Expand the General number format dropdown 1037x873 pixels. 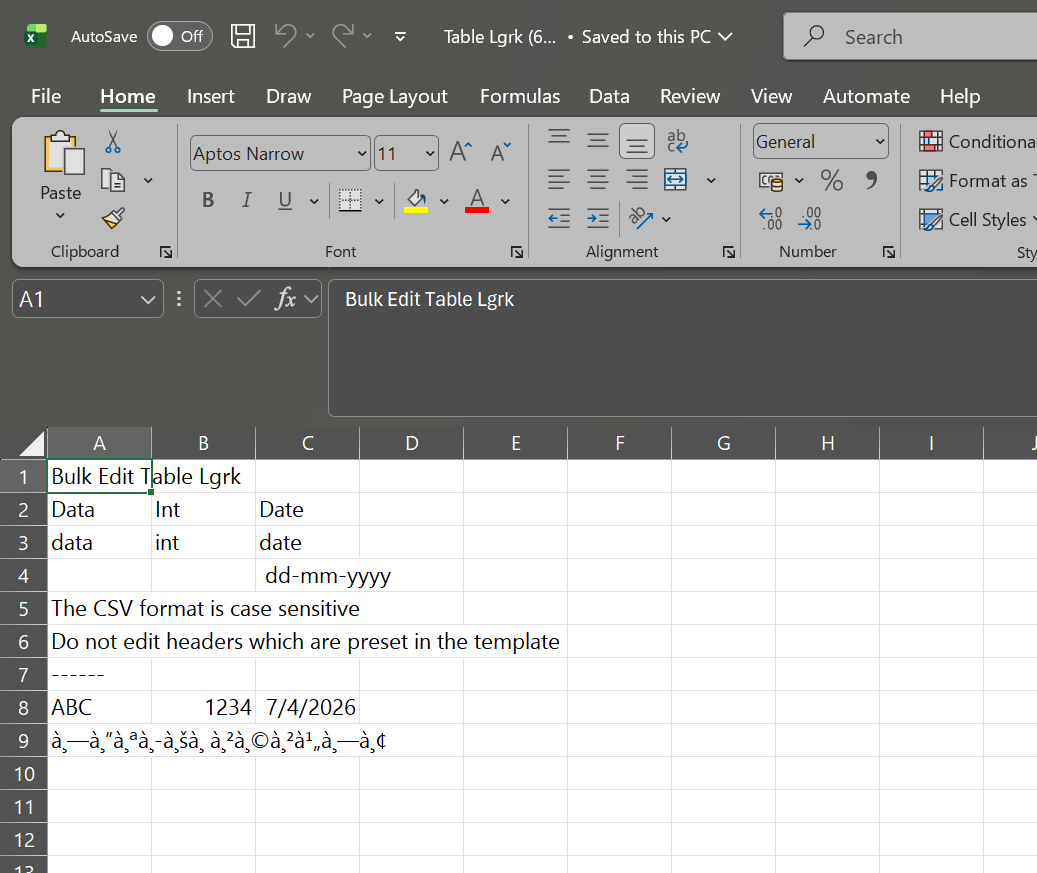point(879,142)
